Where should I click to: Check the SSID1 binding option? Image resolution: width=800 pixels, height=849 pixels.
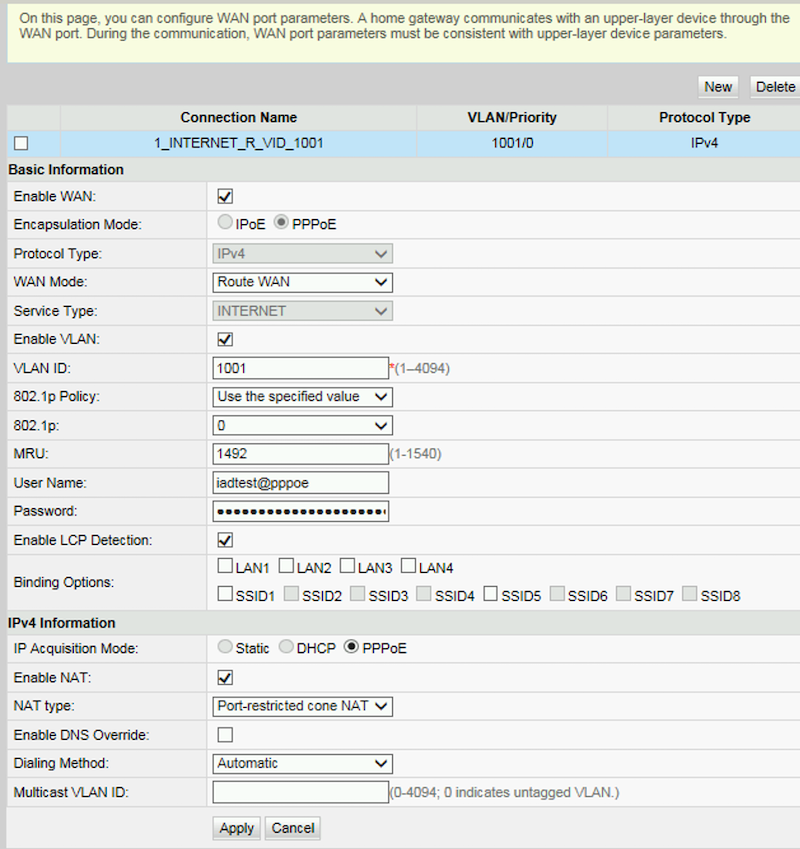point(225,594)
